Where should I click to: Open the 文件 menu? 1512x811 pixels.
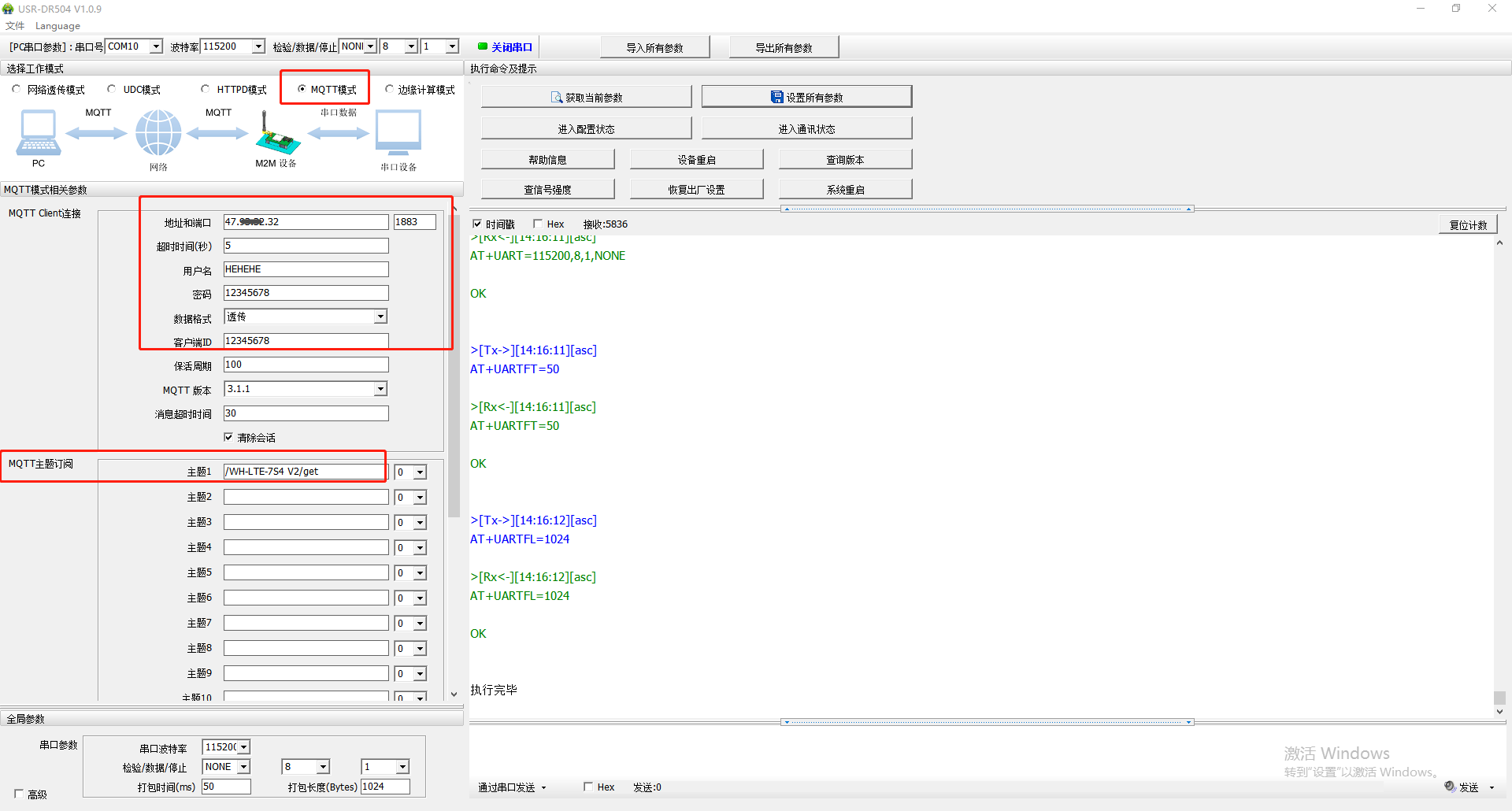tap(15, 26)
